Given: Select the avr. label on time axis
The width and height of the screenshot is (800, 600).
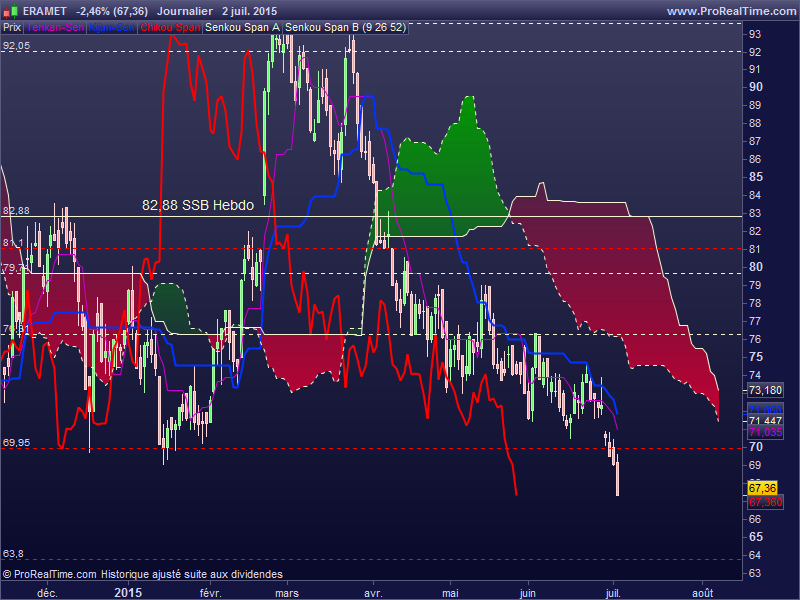Looking at the screenshot, I should coord(373,593).
